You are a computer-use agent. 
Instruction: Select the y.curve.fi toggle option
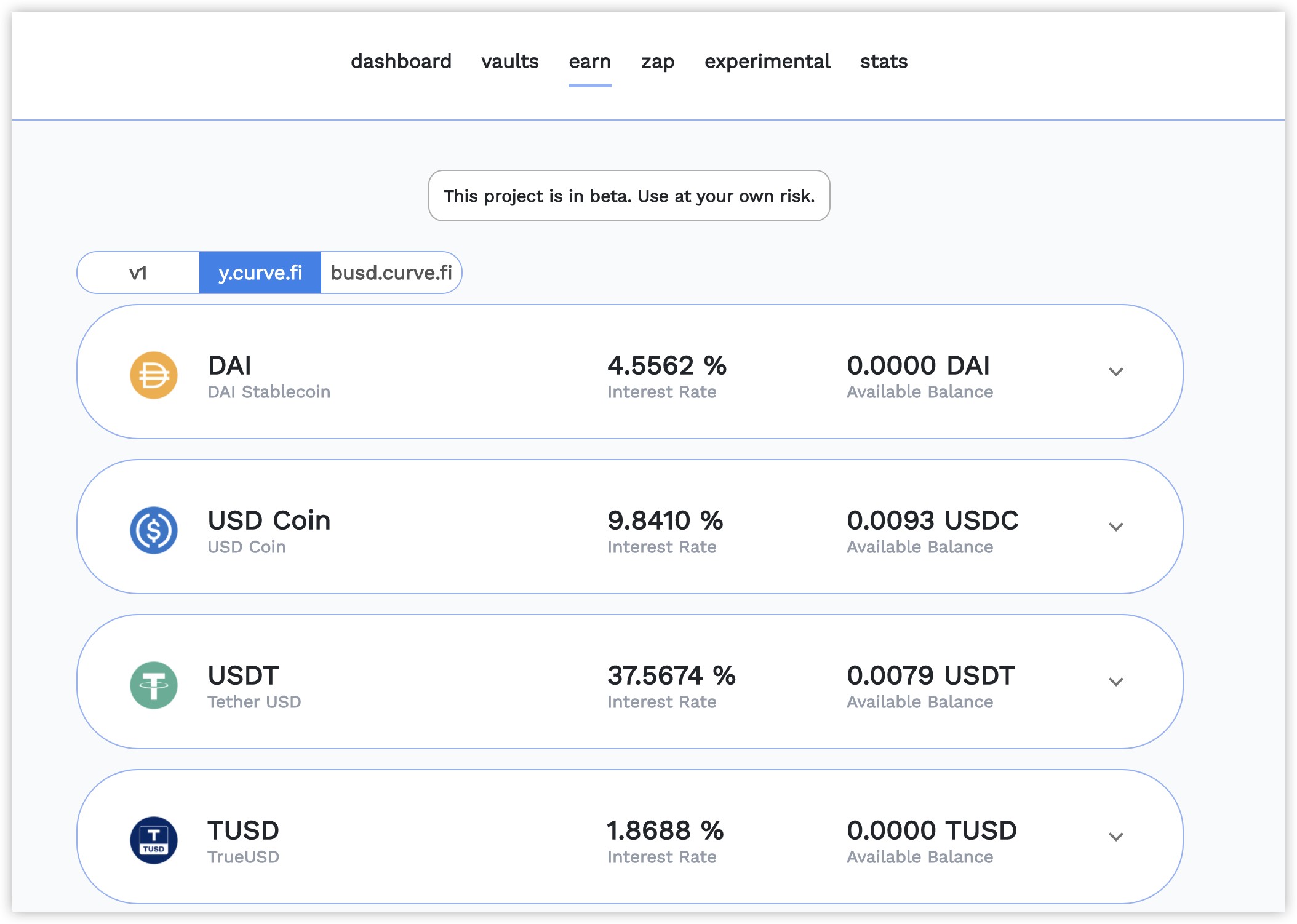[260, 273]
